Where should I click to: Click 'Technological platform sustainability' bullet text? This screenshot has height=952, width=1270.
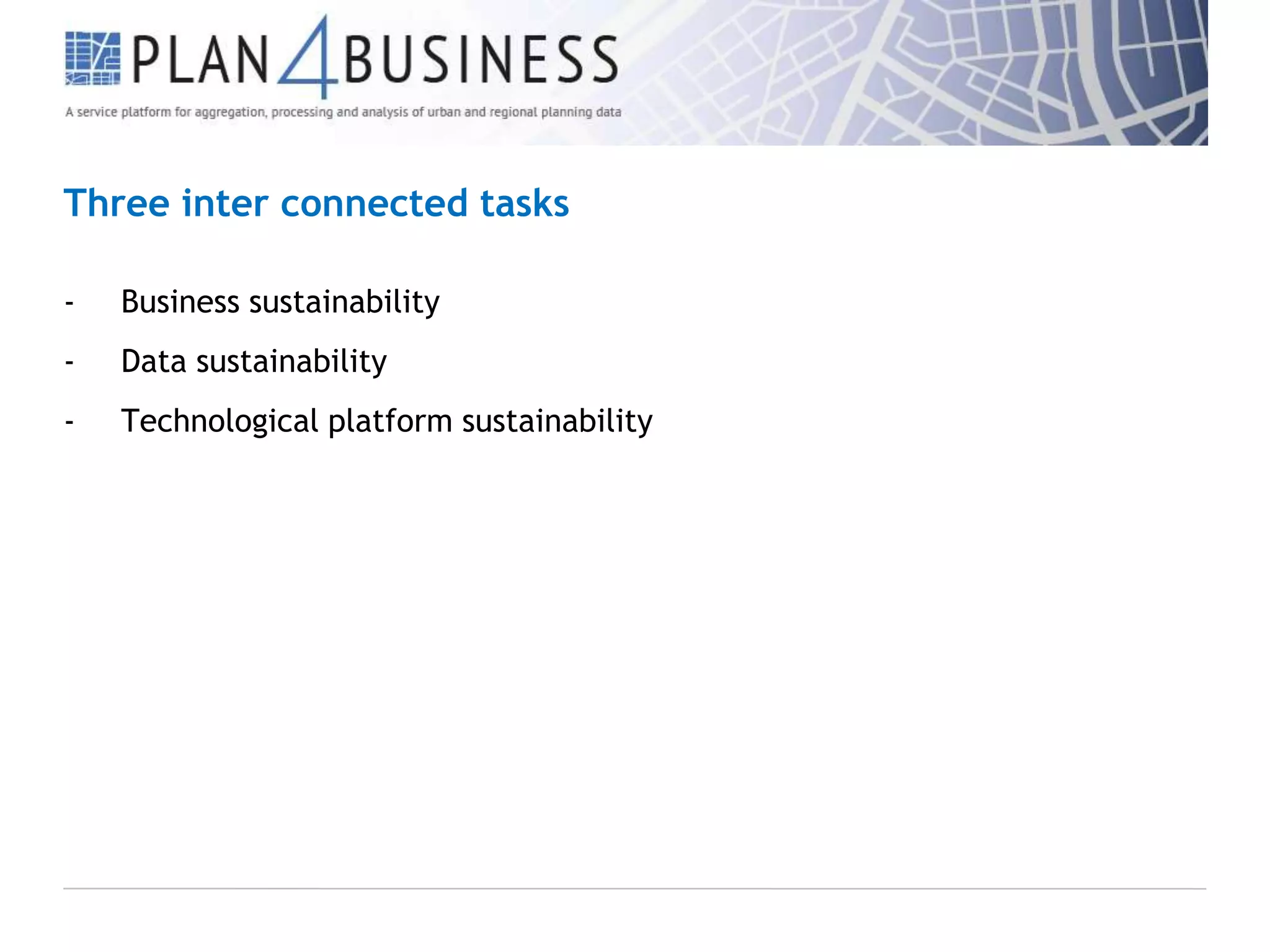(386, 421)
